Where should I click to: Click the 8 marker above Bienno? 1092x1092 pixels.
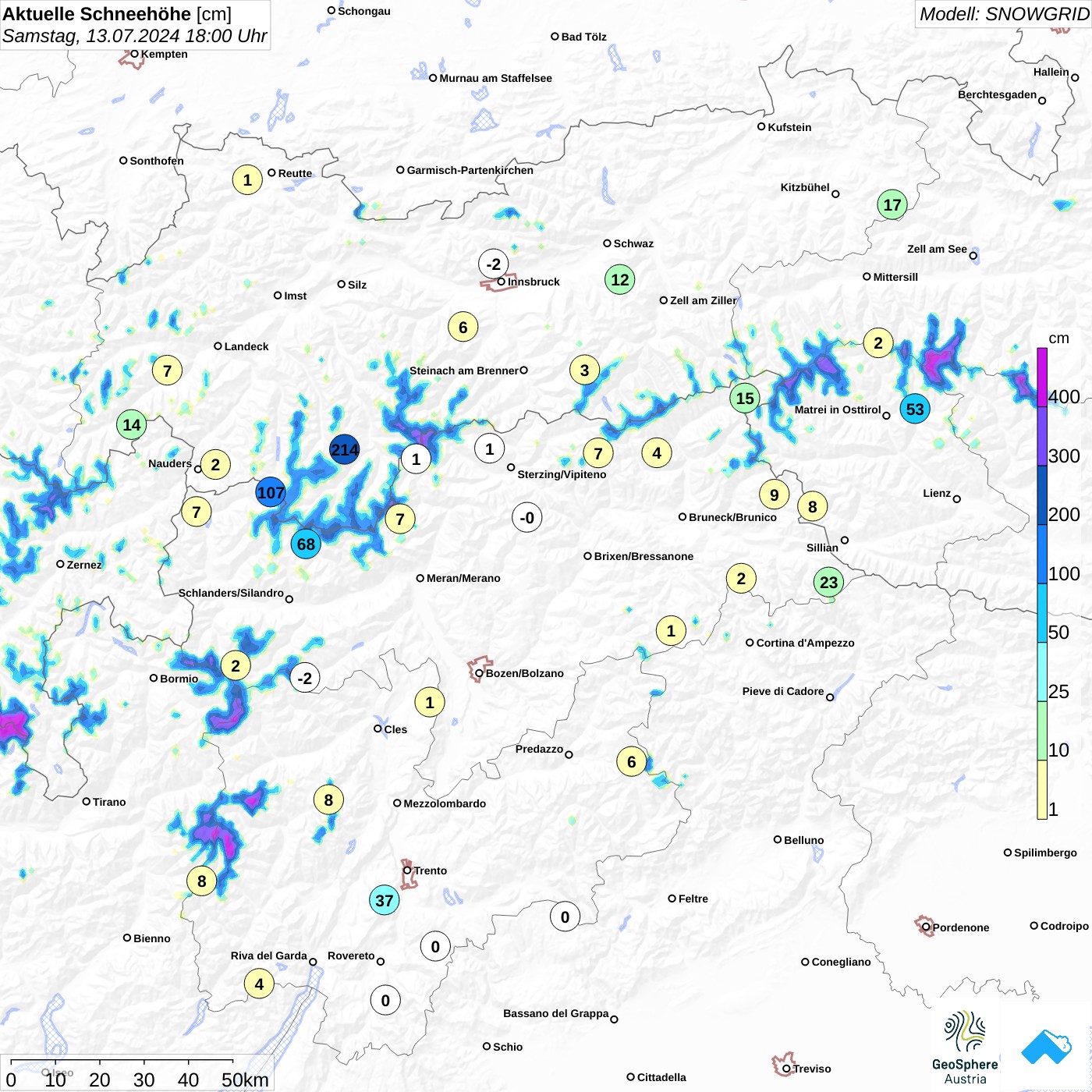click(x=202, y=881)
